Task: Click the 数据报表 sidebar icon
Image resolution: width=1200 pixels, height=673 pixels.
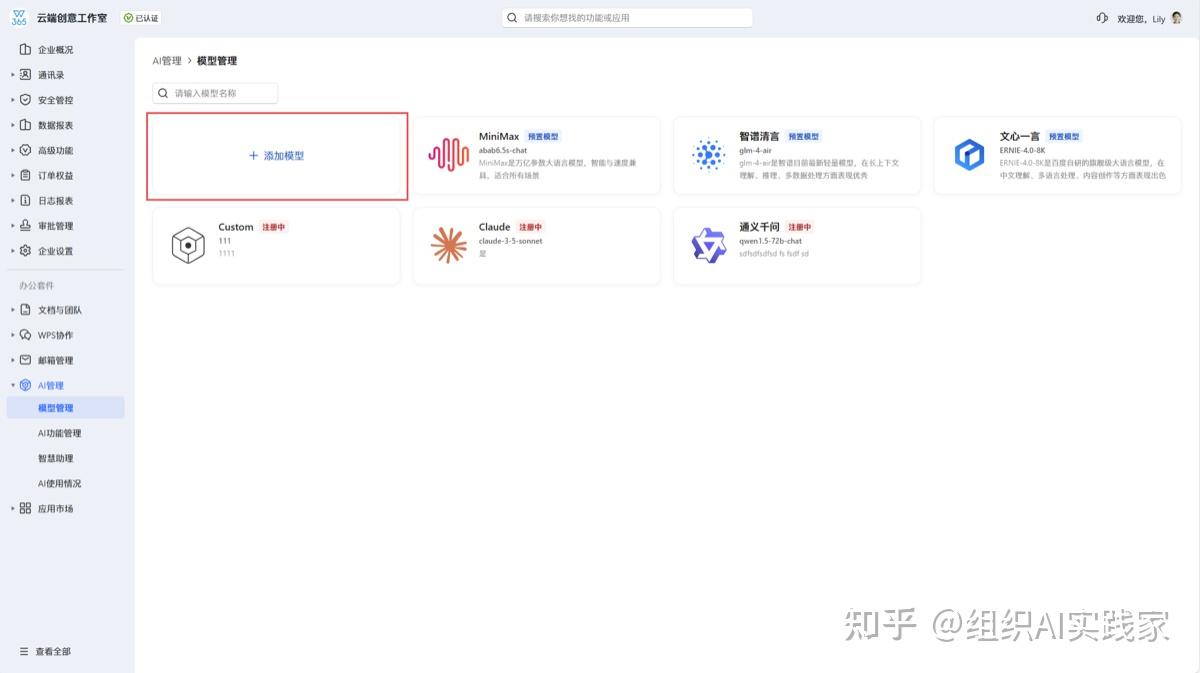Action: pos(26,125)
